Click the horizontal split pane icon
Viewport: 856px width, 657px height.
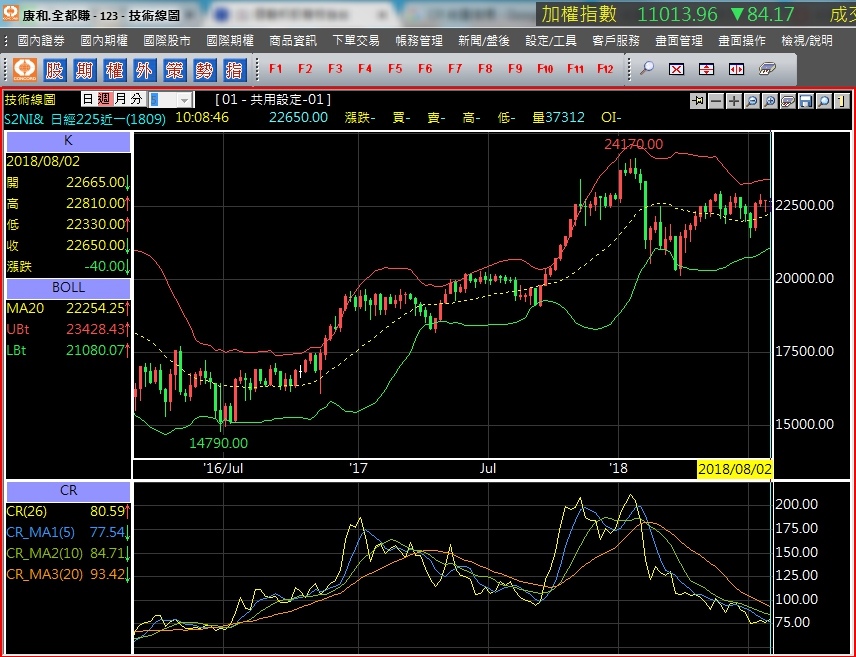pyautogui.click(x=736, y=69)
